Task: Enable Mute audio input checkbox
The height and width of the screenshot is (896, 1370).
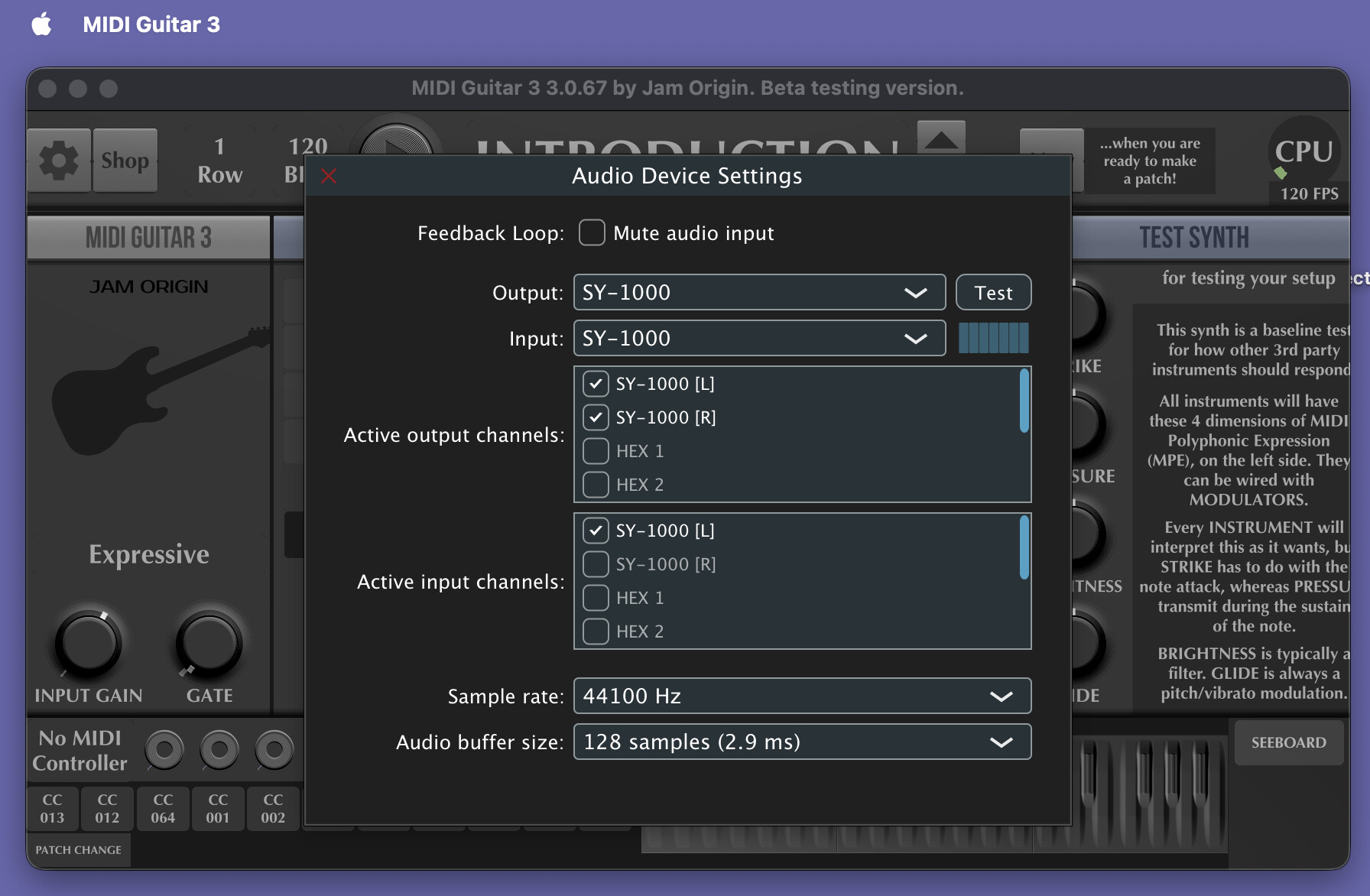Action: coord(592,233)
